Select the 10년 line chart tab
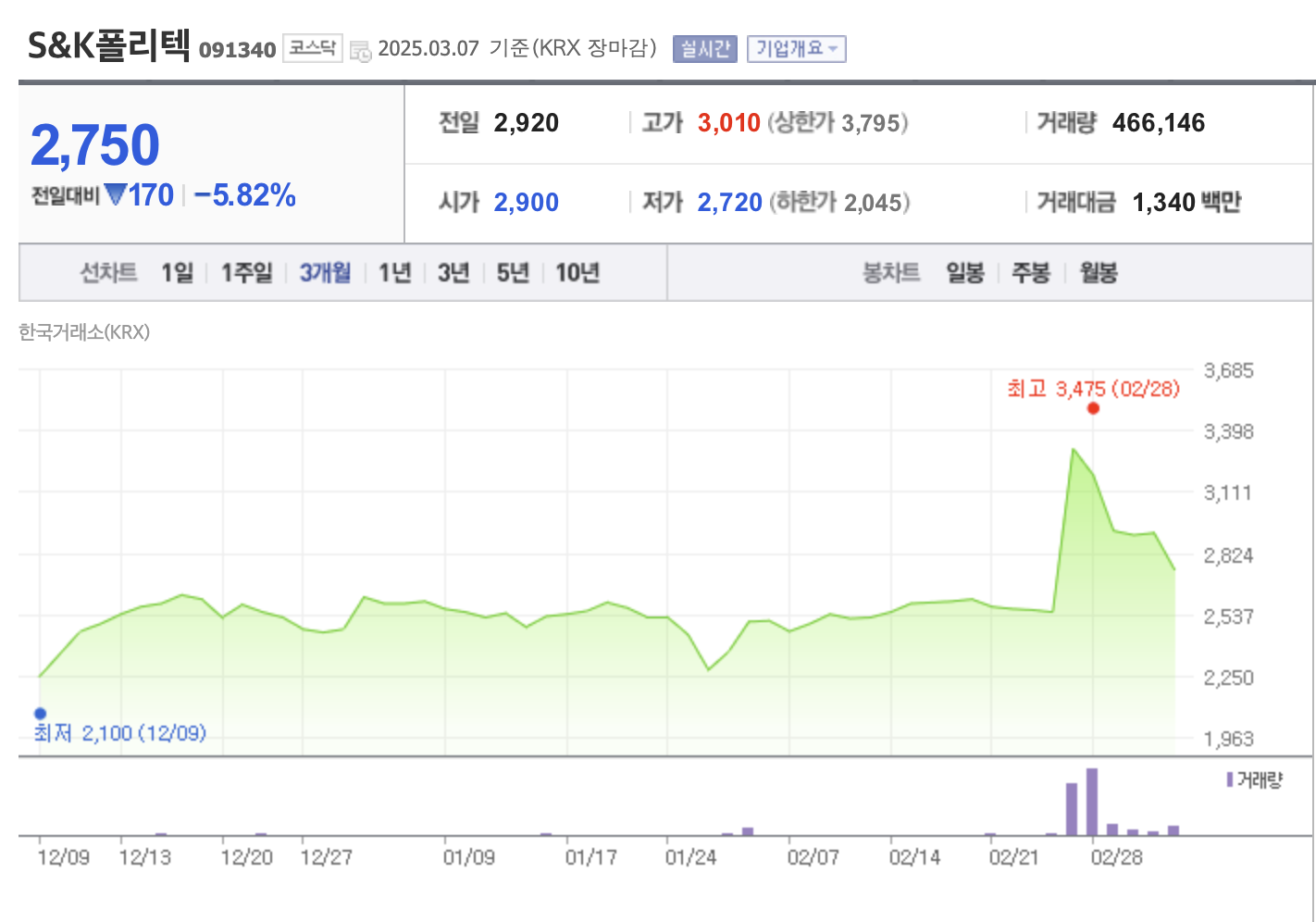1316x922 pixels. (x=577, y=272)
